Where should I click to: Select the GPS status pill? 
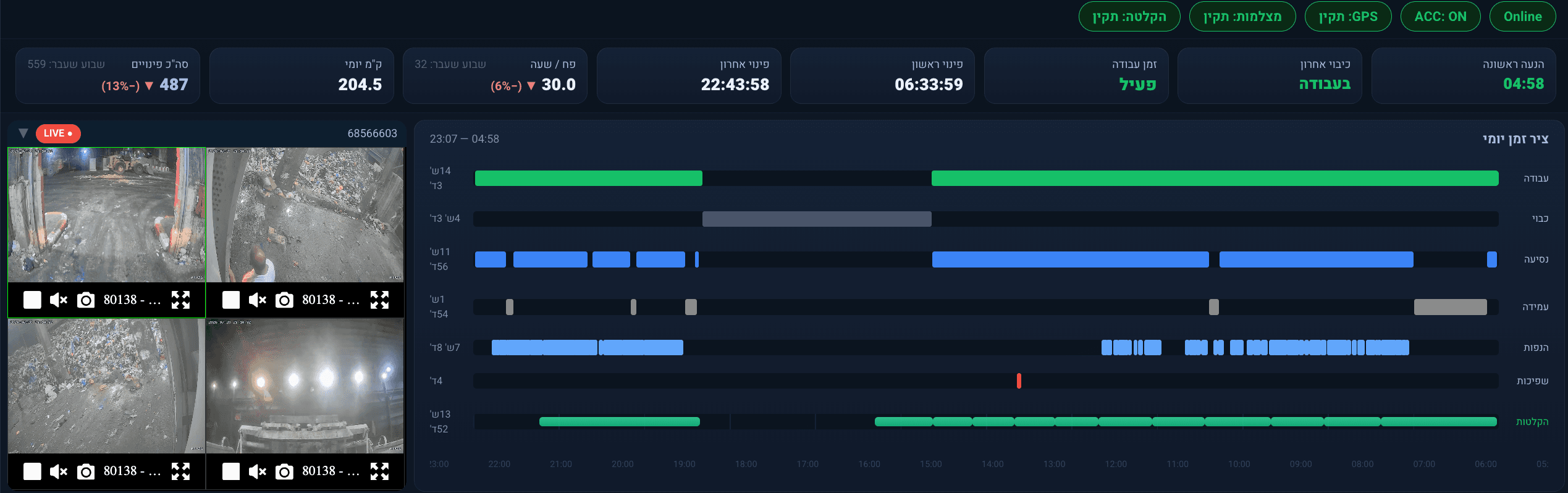click(1348, 17)
